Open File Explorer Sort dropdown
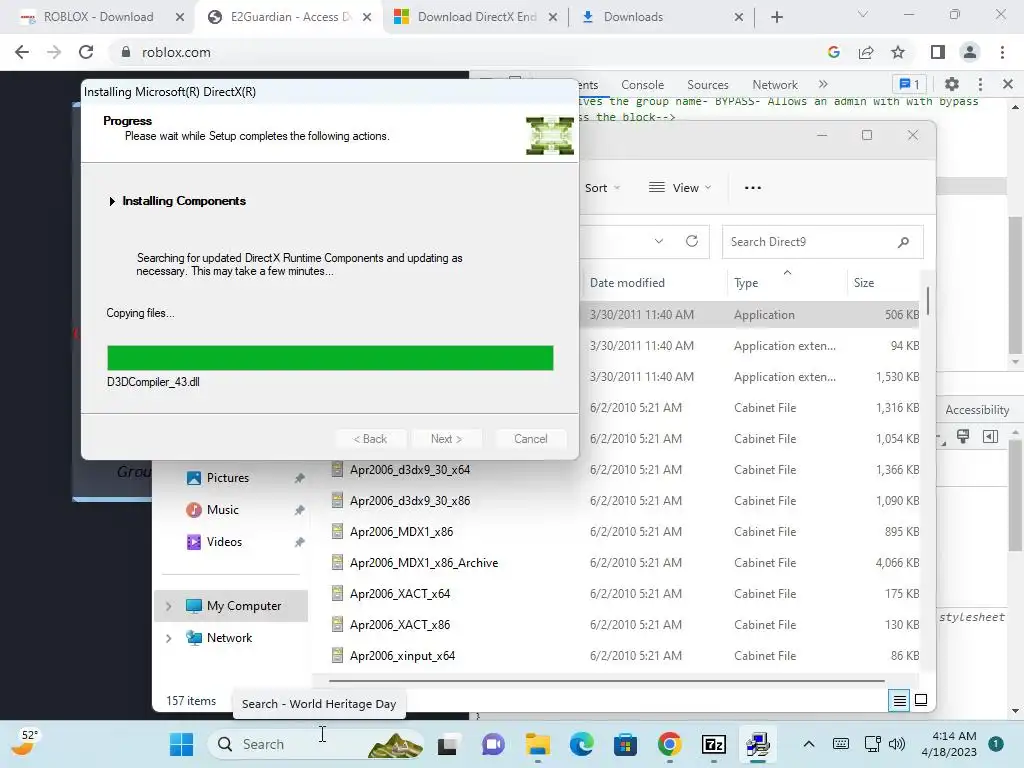The width and height of the screenshot is (1024, 768). point(602,188)
